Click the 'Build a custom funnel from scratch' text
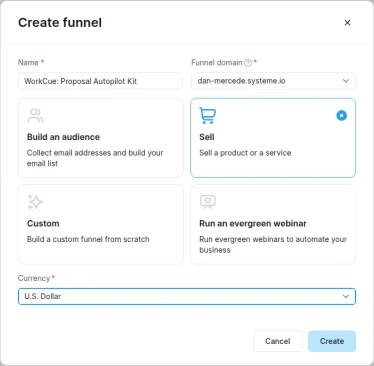Screen dimensions: 374x366 click(x=88, y=239)
